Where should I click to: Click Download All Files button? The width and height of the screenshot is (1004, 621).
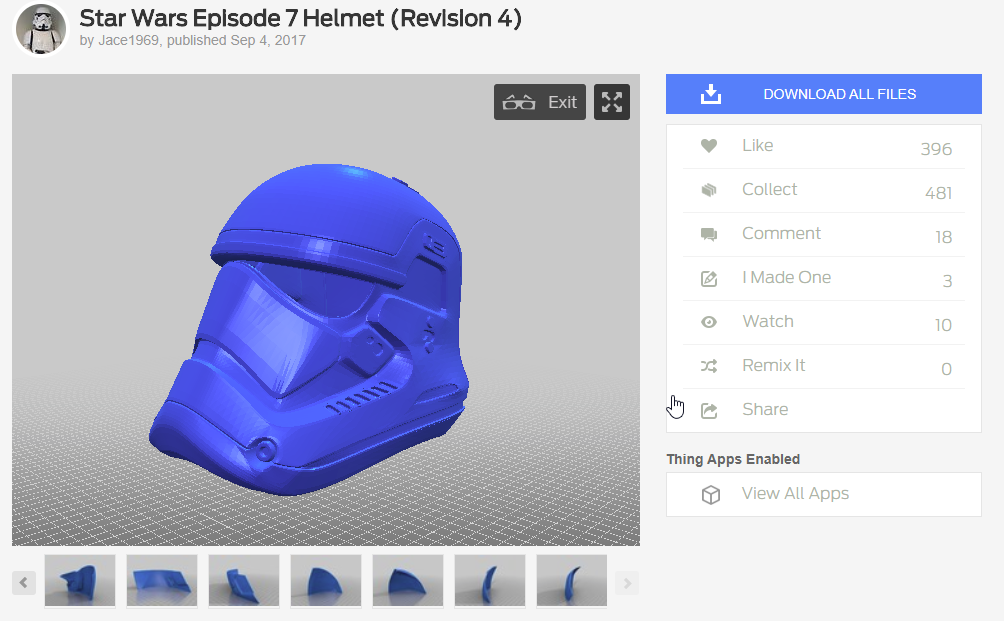click(x=823, y=94)
